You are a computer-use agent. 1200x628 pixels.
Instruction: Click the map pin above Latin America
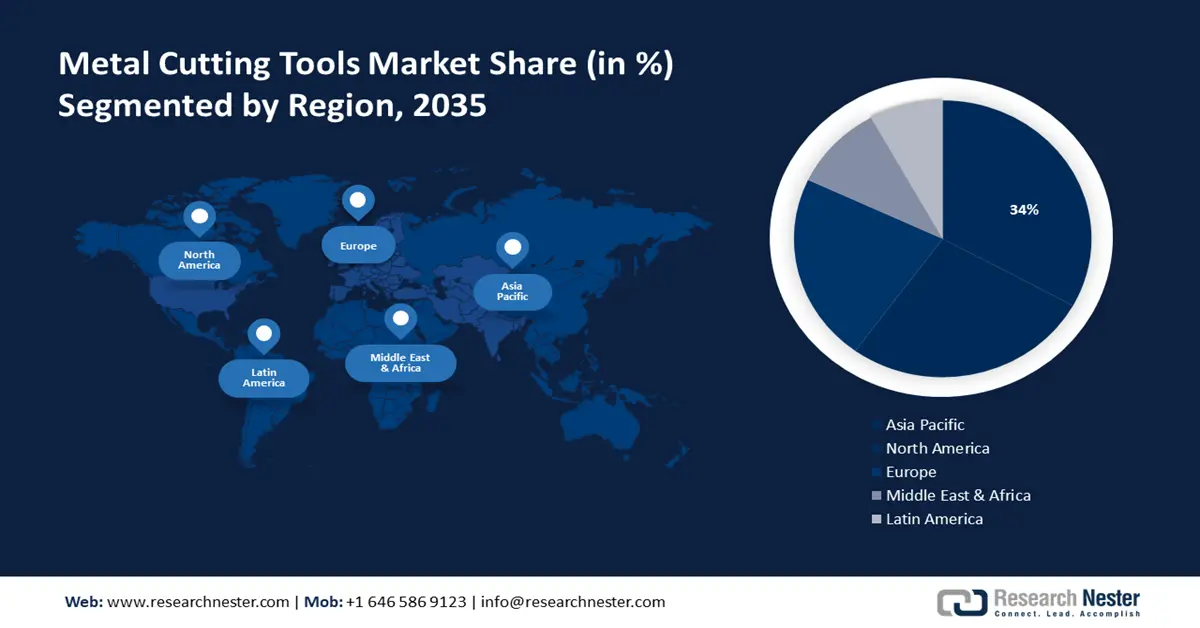click(263, 336)
